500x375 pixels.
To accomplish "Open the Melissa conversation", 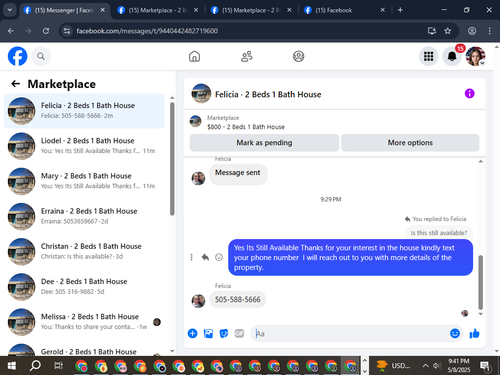I will (x=84, y=322).
